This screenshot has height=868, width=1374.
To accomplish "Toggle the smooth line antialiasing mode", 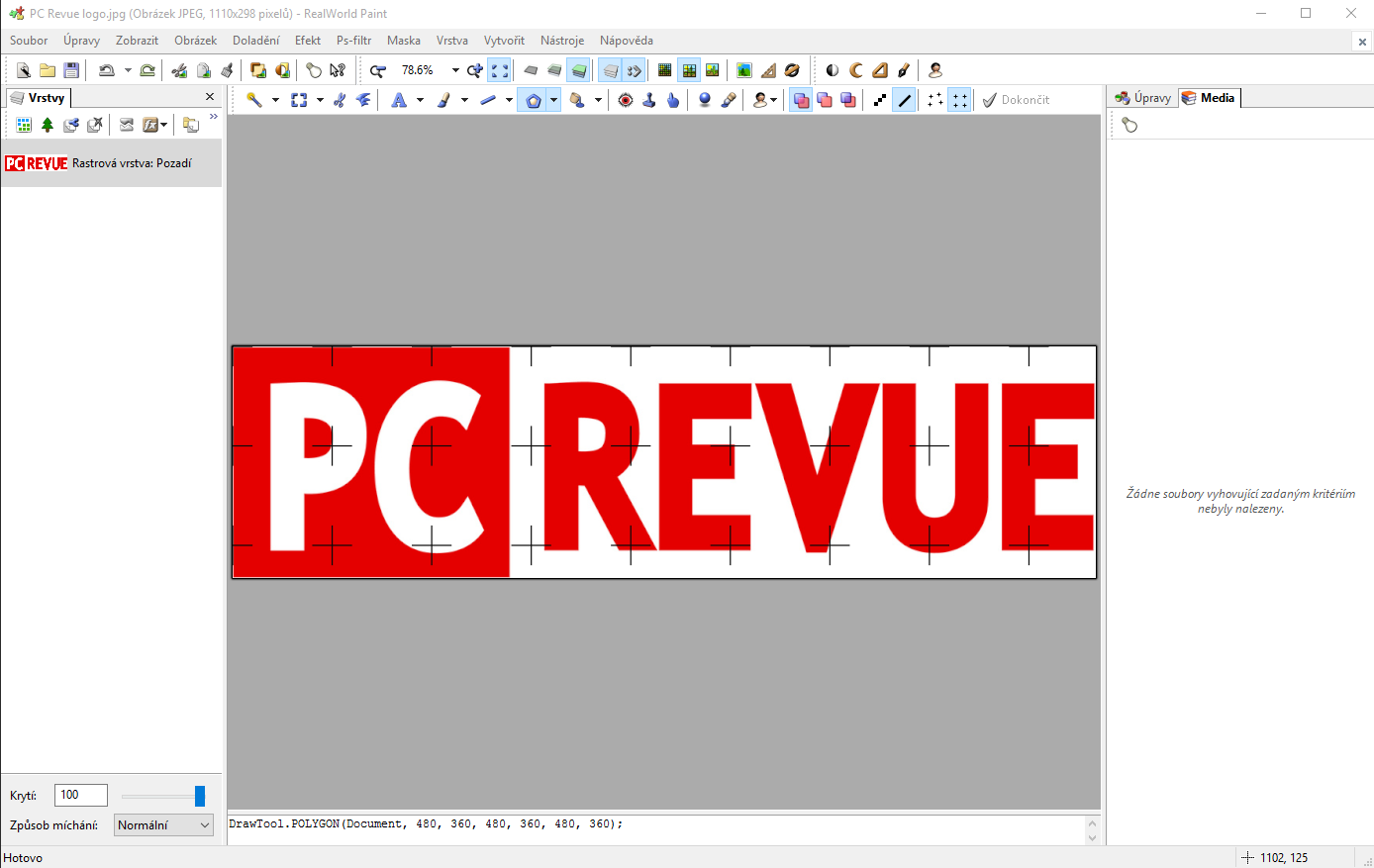I will point(905,100).
